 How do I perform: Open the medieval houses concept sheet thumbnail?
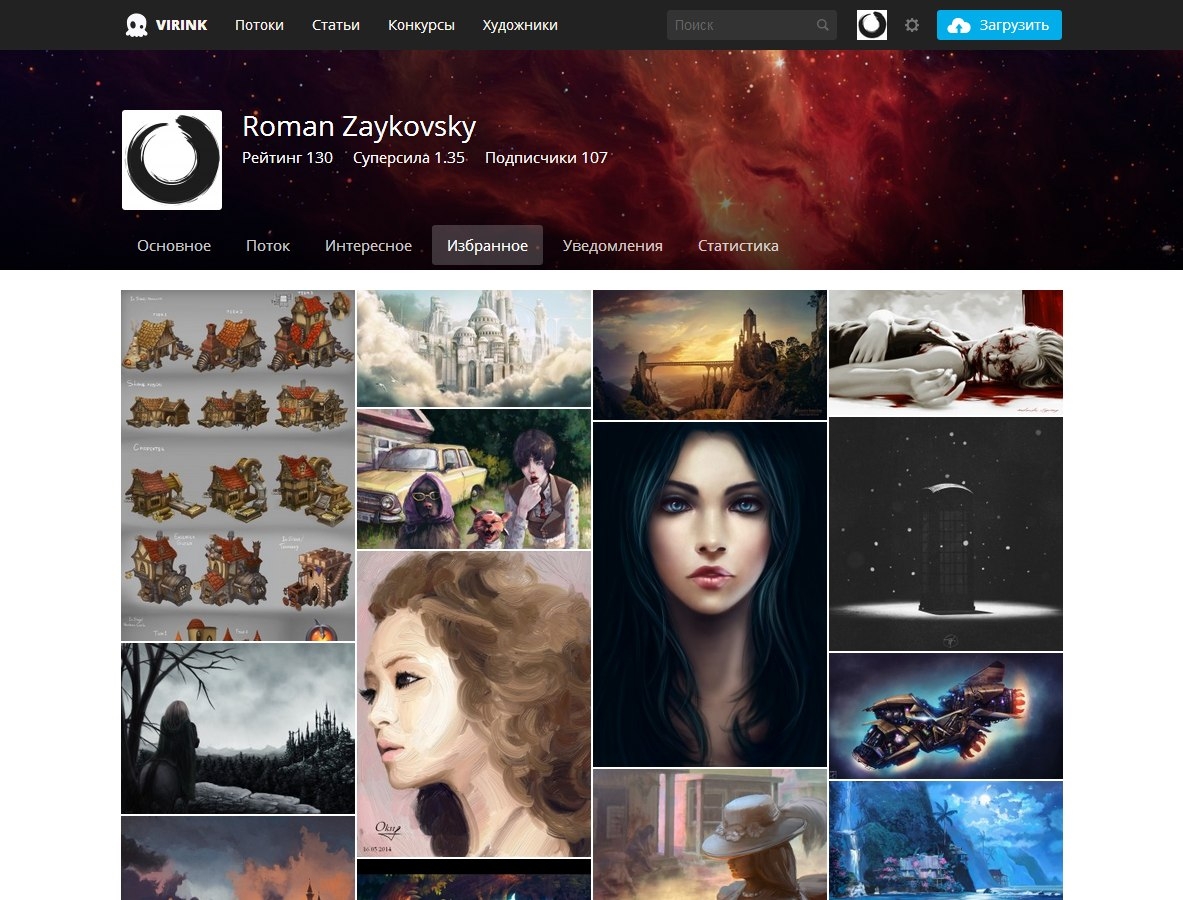pyautogui.click(x=238, y=465)
